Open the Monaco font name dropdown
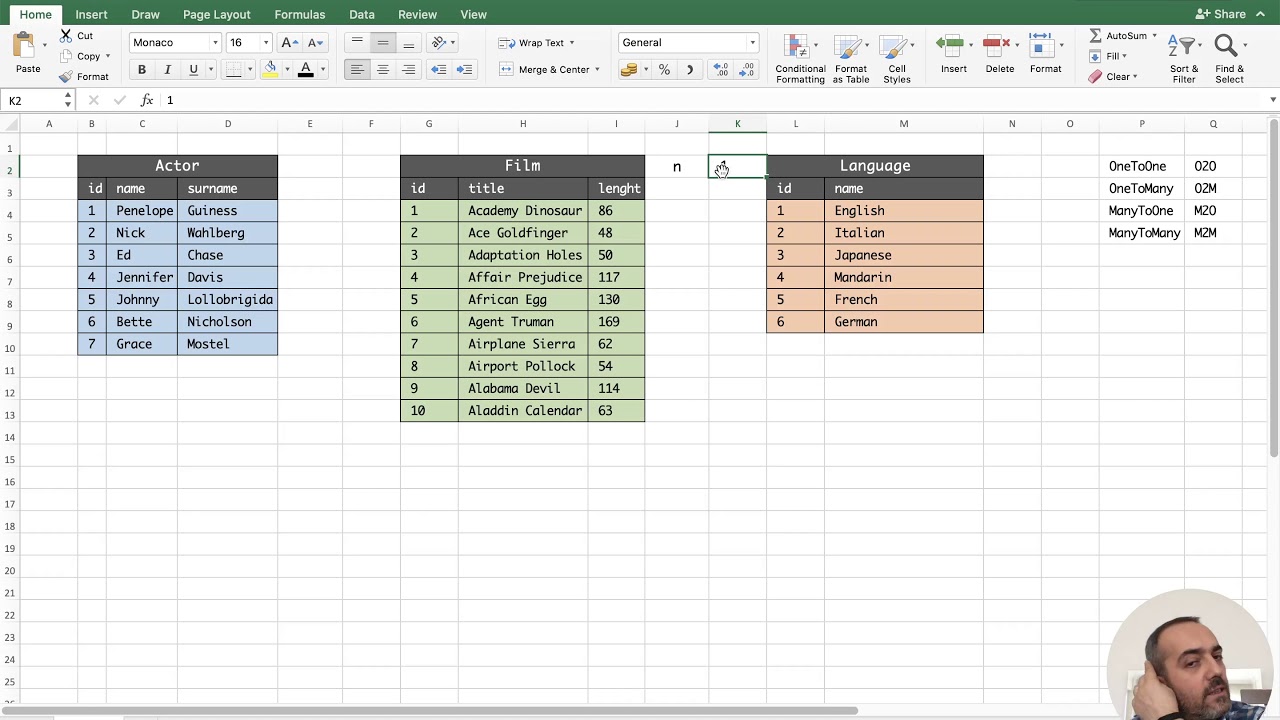This screenshot has width=1280, height=720. tap(215, 43)
